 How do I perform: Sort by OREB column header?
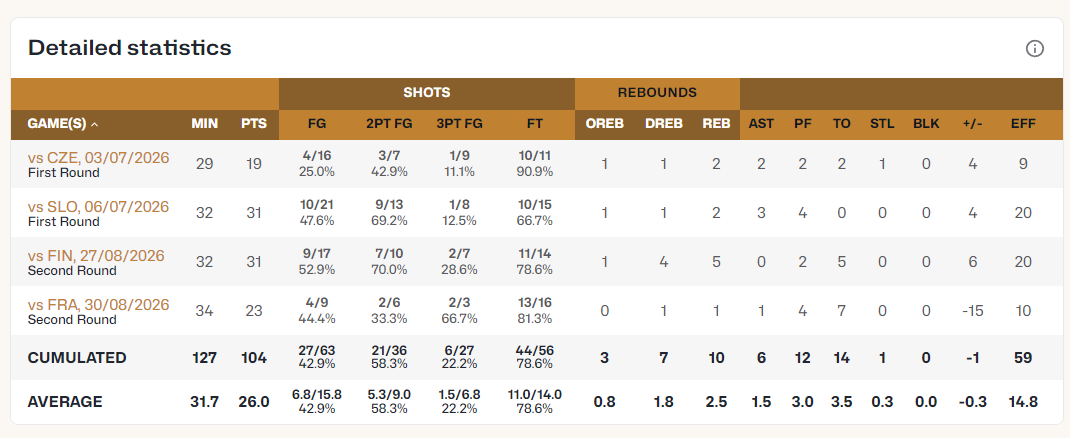pos(605,124)
